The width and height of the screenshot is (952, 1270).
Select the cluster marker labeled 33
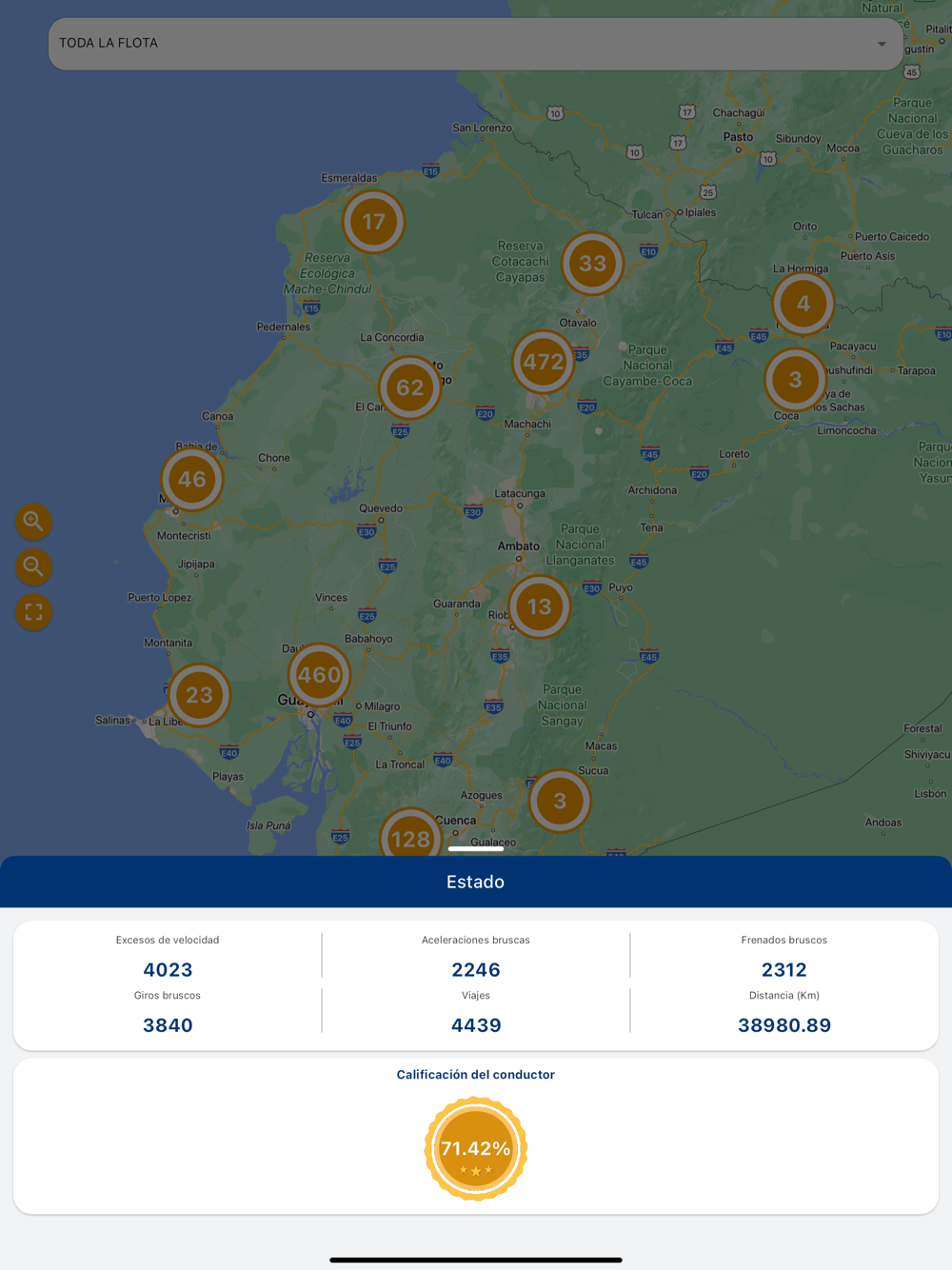click(x=592, y=264)
